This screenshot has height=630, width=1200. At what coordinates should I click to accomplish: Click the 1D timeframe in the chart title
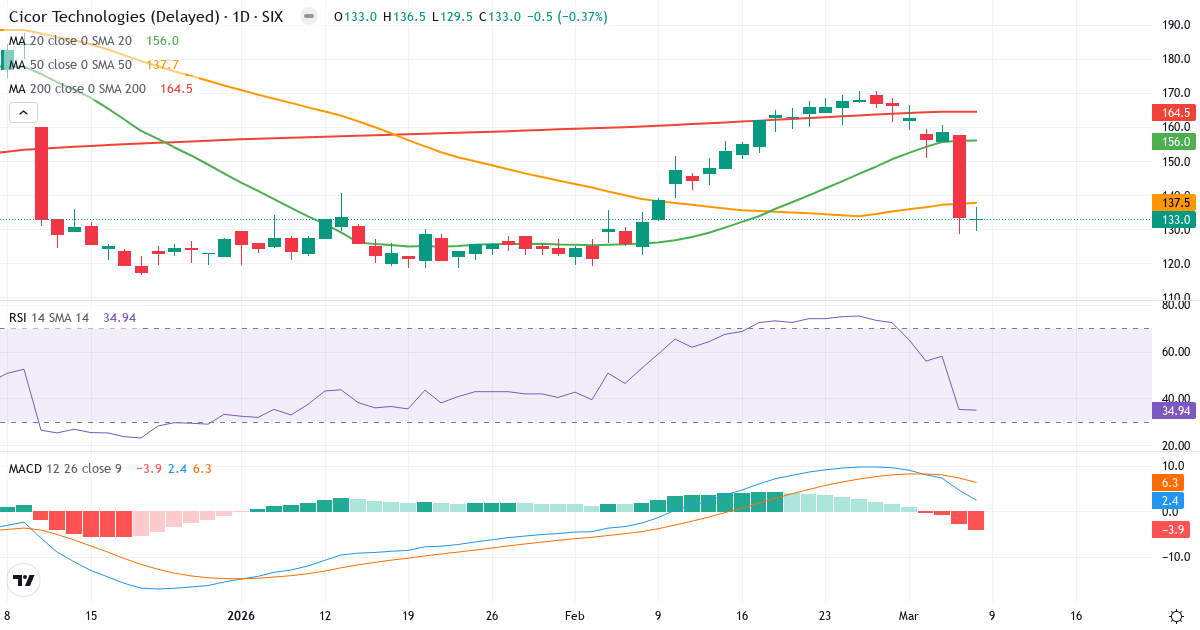(239, 17)
